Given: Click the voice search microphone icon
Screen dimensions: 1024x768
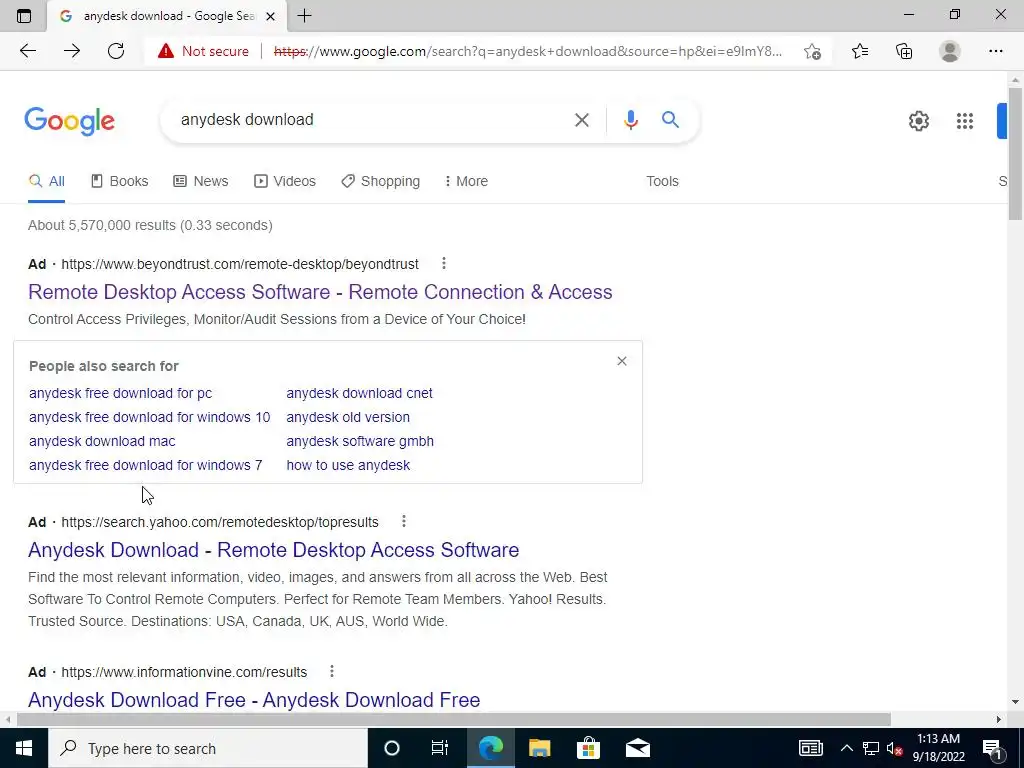Looking at the screenshot, I should point(630,120).
